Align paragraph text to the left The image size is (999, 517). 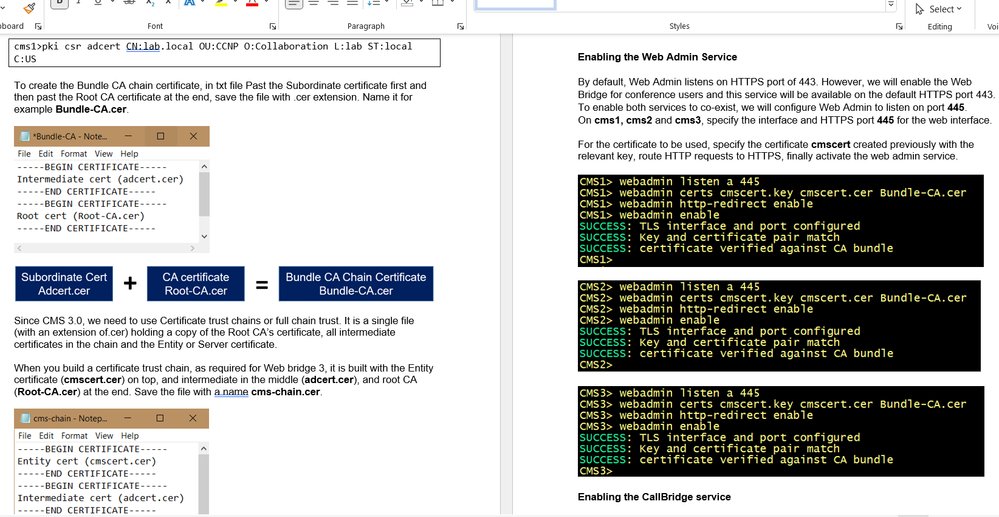point(294,3)
